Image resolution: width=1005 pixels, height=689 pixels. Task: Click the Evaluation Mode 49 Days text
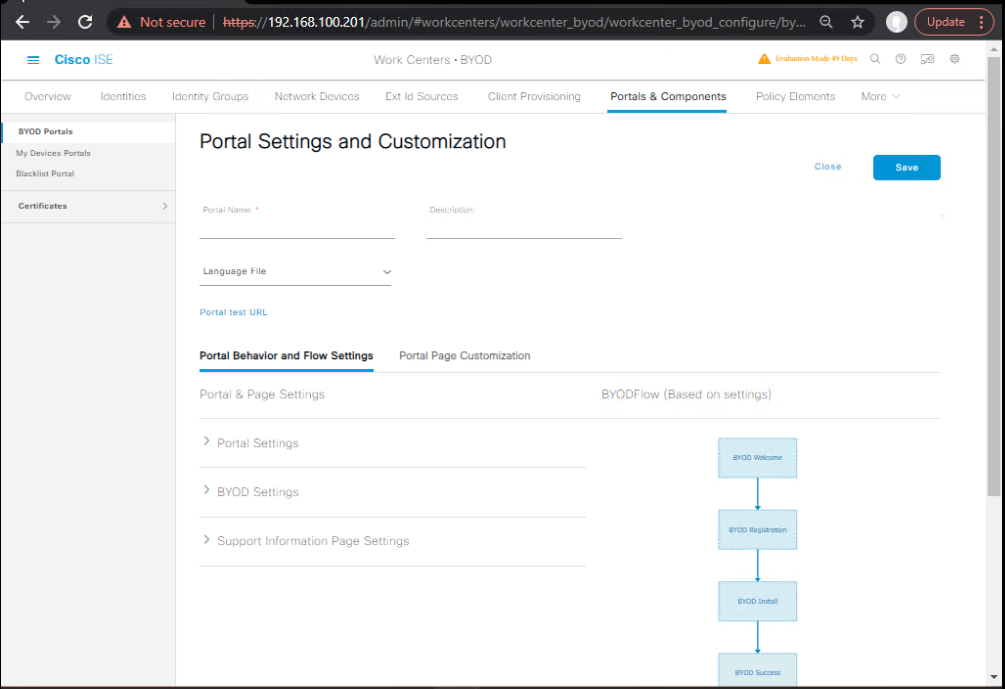pyautogui.click(x=816, y=58)
